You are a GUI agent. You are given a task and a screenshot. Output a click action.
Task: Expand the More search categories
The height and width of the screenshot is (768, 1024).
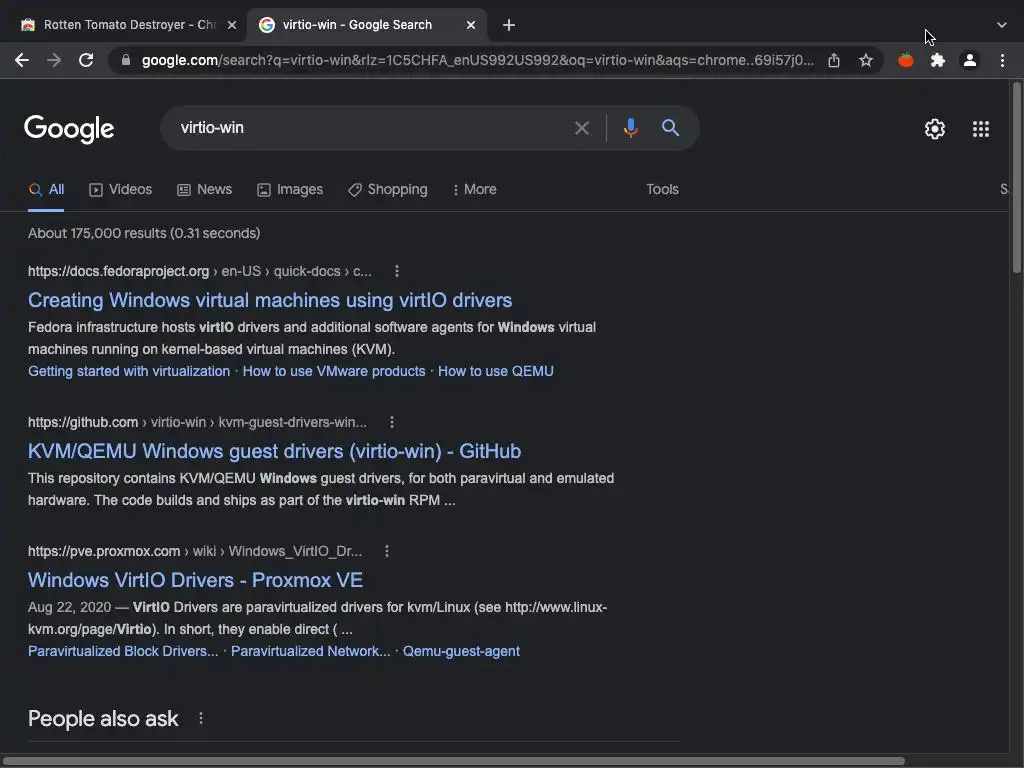click(x=475, y=189)
